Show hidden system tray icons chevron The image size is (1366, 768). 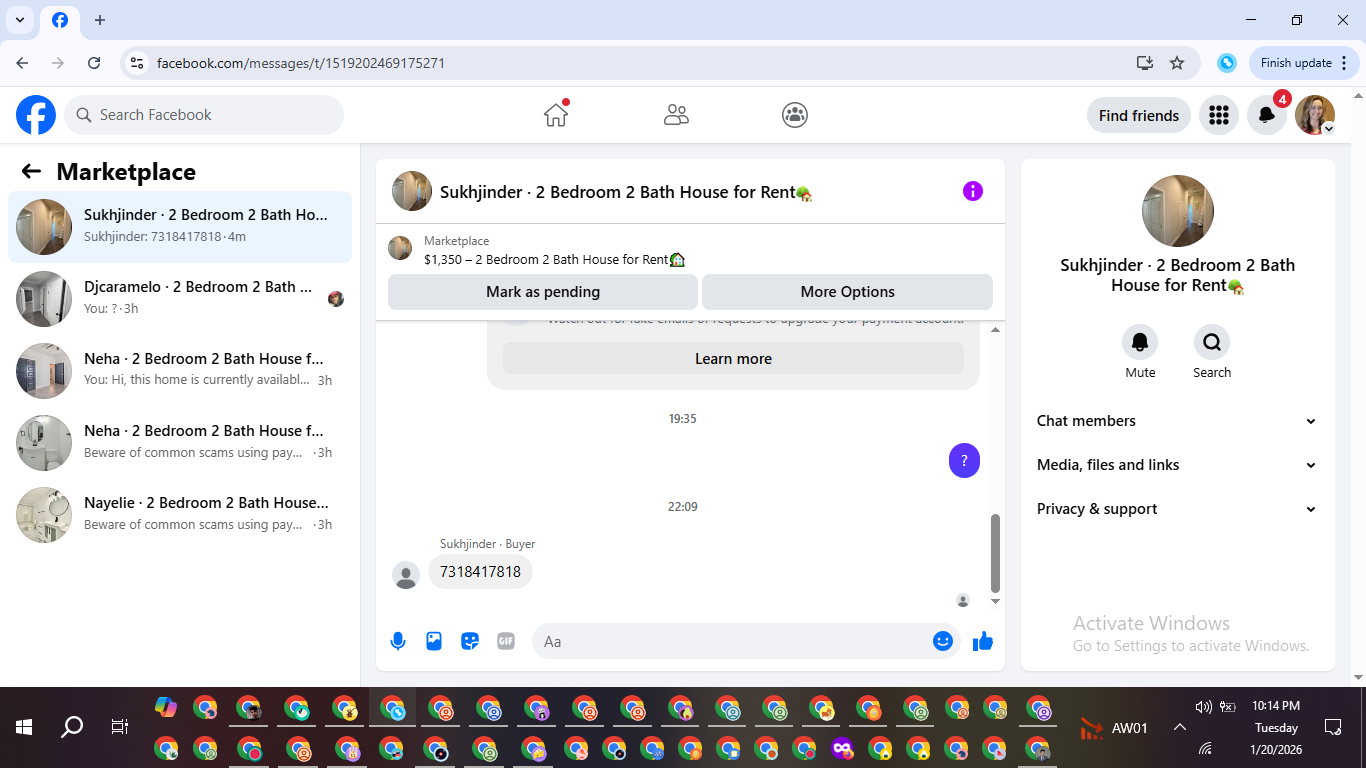[x=1180, y=727]
